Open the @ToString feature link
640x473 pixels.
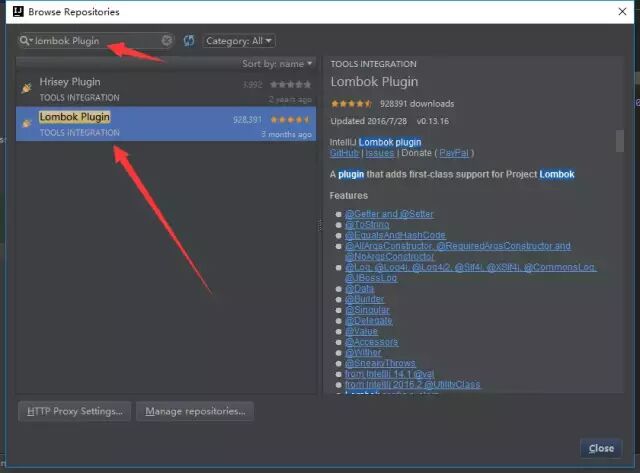[x=367, y=224]
